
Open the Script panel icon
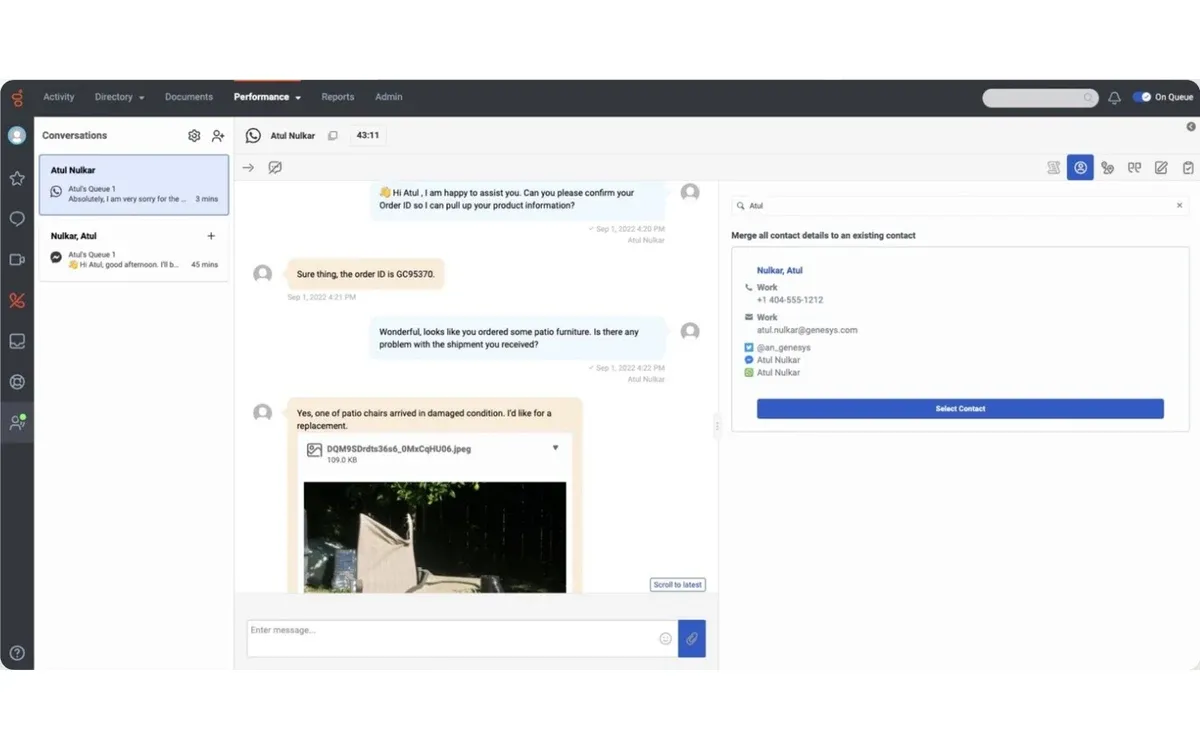[x=1053, y=168]
